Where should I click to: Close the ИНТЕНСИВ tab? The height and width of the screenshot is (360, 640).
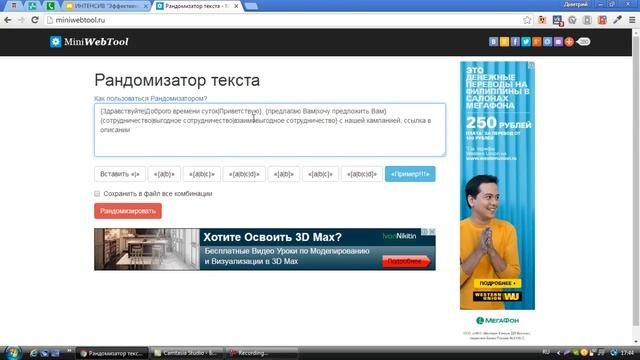click(x=146, y=6)
